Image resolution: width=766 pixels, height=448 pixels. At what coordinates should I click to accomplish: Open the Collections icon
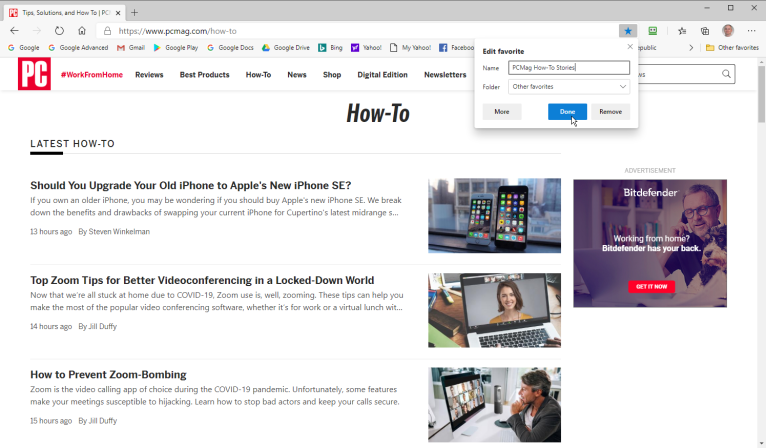click(x=704, y=31)
